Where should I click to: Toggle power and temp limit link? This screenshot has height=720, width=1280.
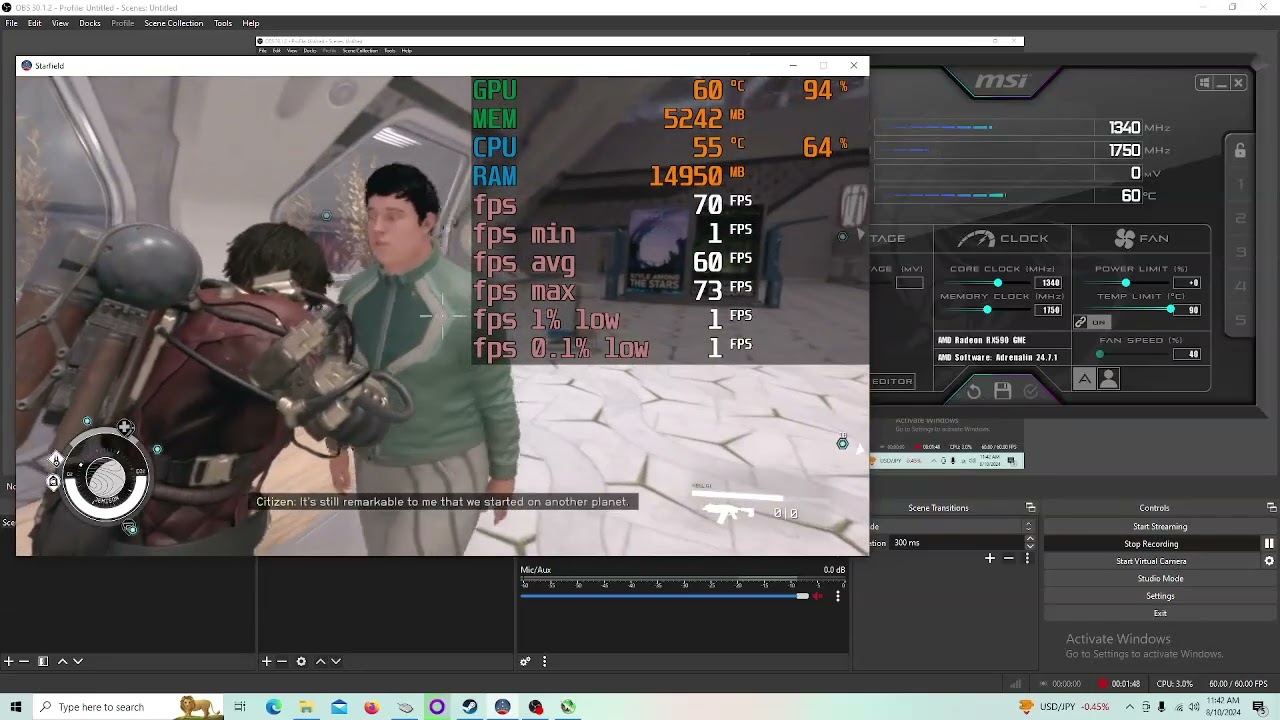(x=1081, y=322)
